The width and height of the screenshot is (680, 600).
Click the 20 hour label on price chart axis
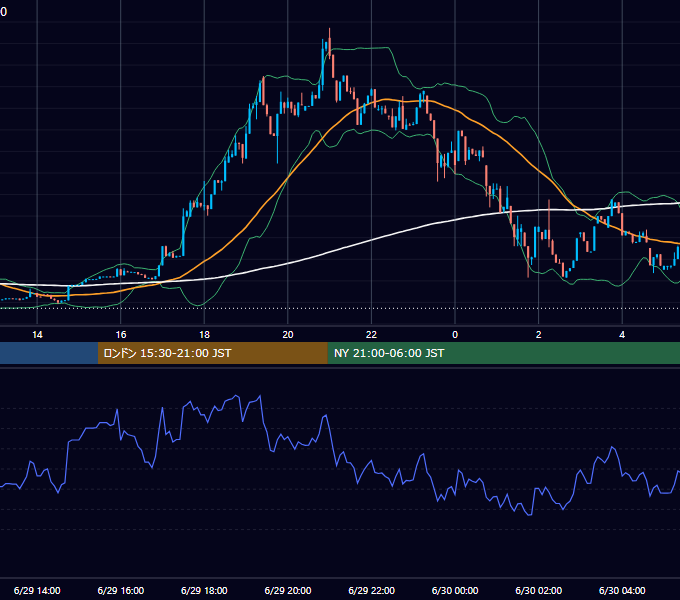coord(288,335)
